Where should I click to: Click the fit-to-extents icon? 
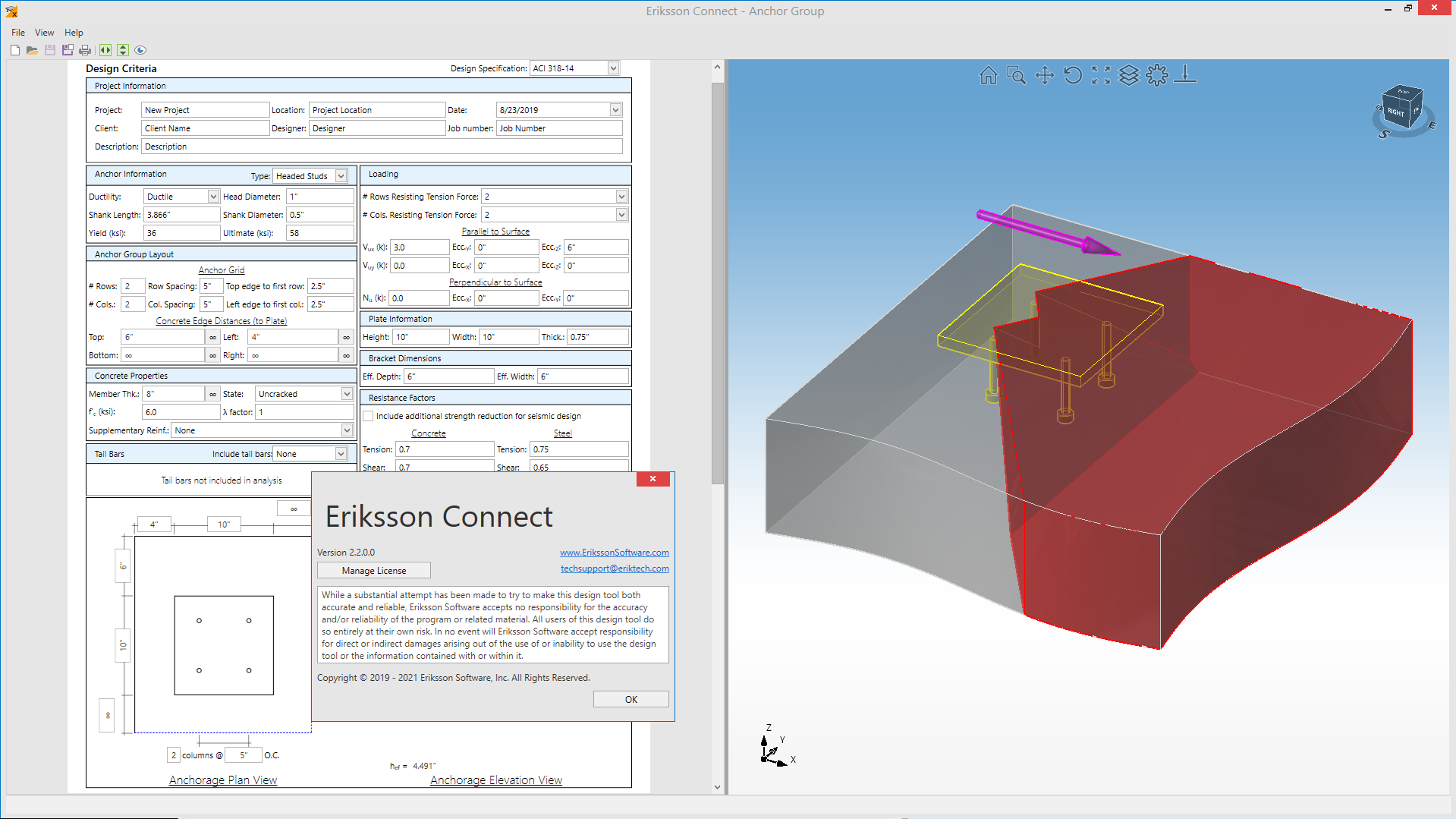[1101, 75]
